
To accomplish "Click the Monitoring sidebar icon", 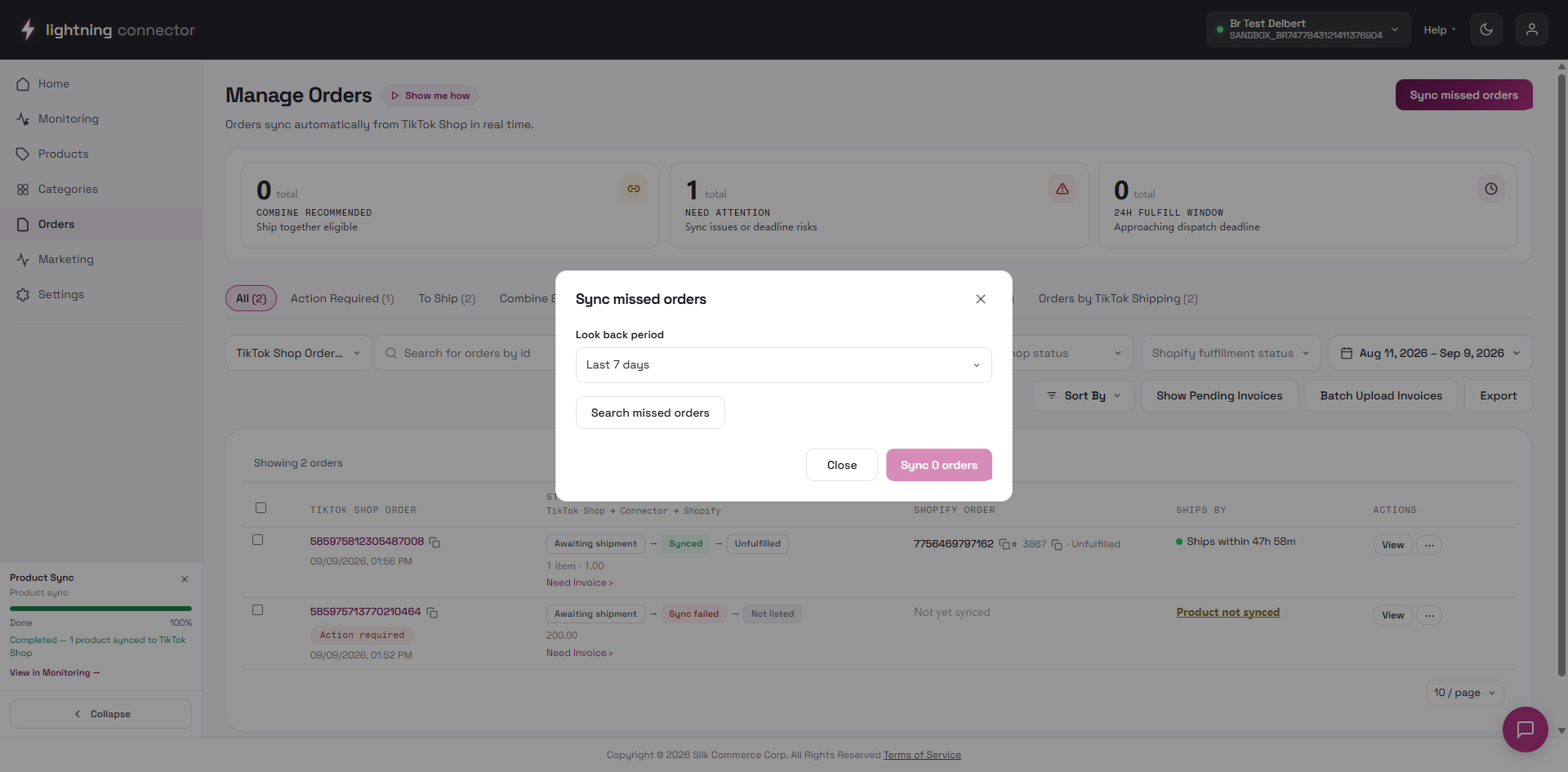I will pos(23,119).
